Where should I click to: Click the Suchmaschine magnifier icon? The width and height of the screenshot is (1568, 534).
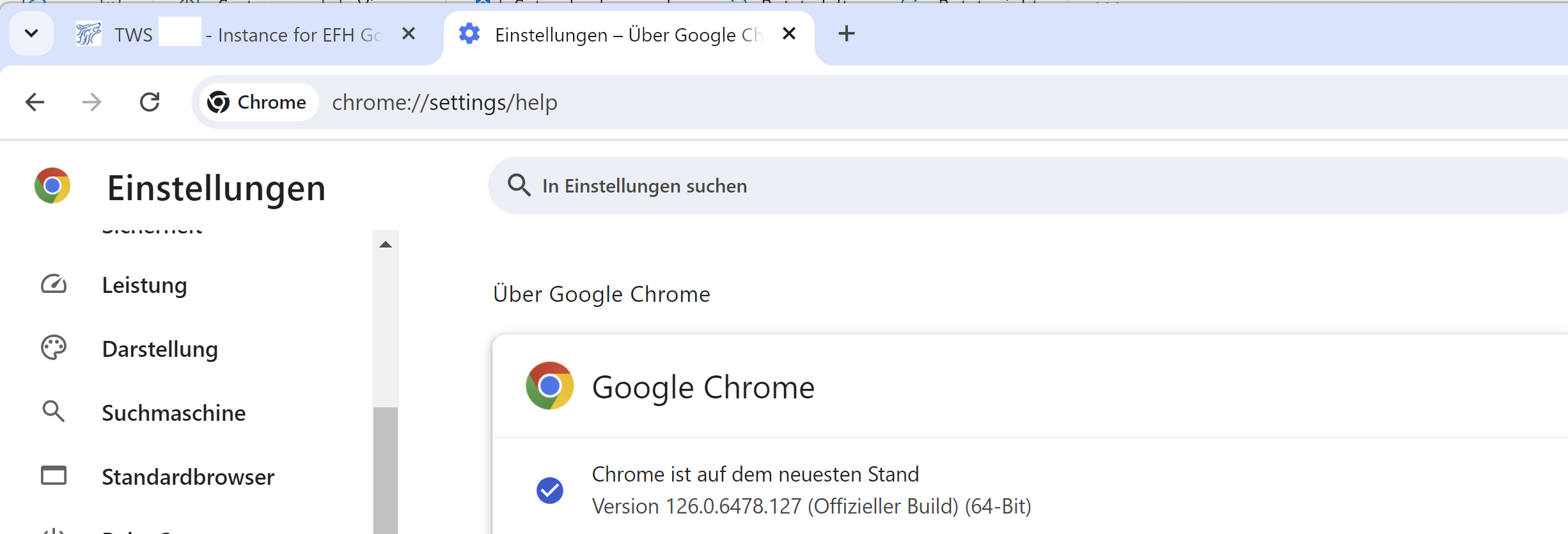[54, 412]
